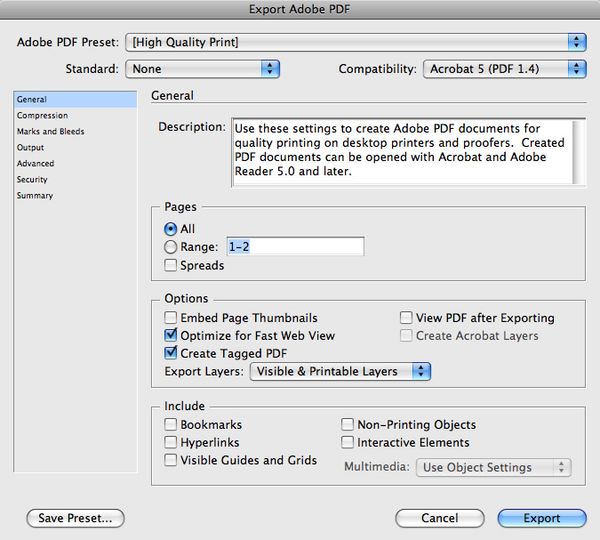This screenshot has width=600, height=540.
Task: Open the Adobe PDF Preset dropdown
Action: [355, 42]
